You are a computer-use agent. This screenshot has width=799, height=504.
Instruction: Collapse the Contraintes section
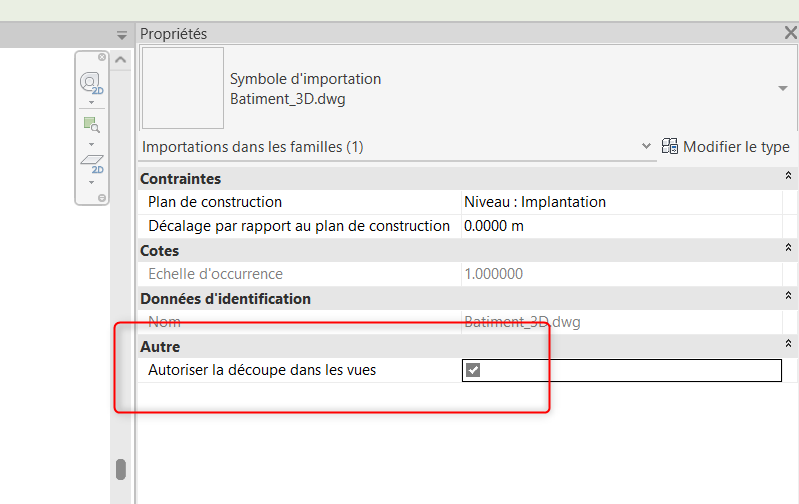pyautogui.click(x=788, y=175)
